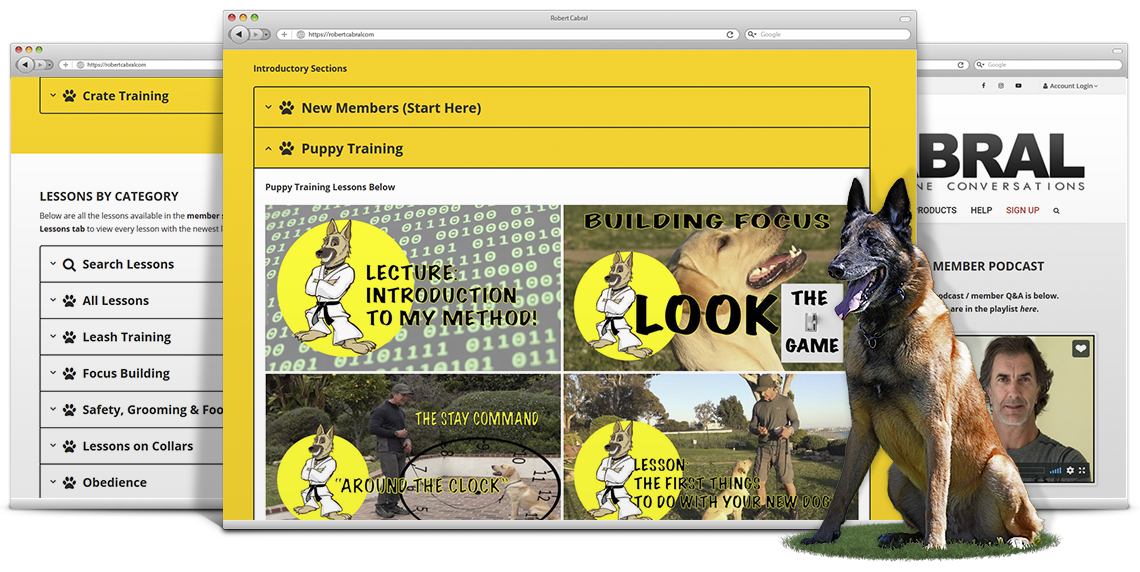Click the 'LESSONS BY CATEGORY' heading

point(109,196)
